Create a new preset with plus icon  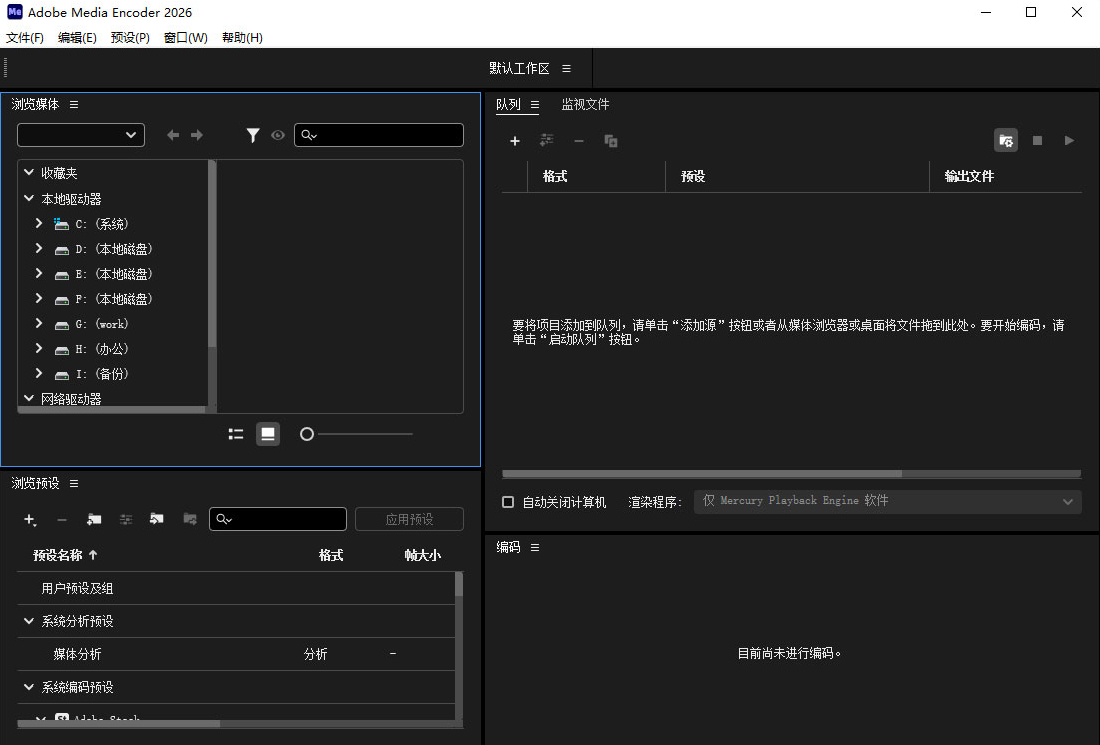30,519
